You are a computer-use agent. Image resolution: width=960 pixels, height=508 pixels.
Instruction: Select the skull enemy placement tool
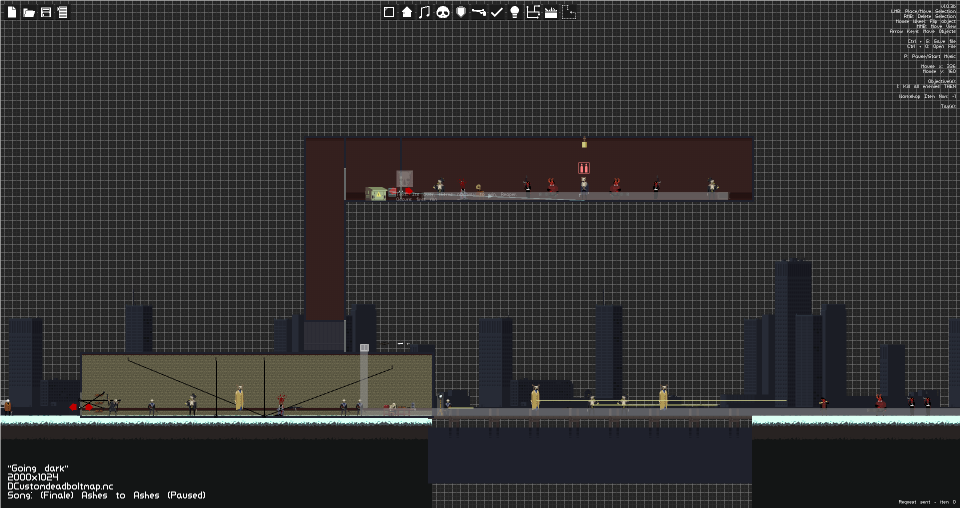click(443, 12)
